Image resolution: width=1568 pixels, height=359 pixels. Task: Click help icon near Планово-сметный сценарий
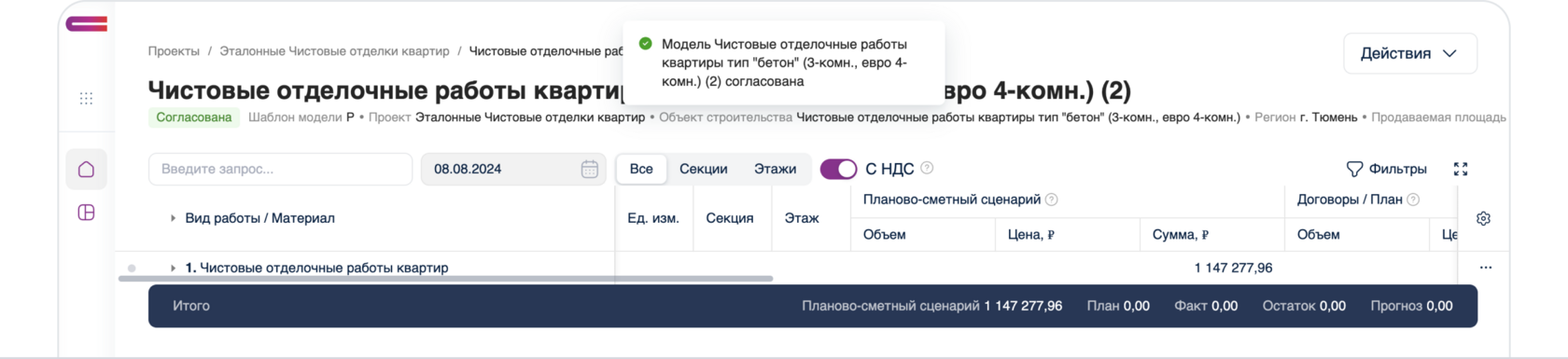(1051, 200)
